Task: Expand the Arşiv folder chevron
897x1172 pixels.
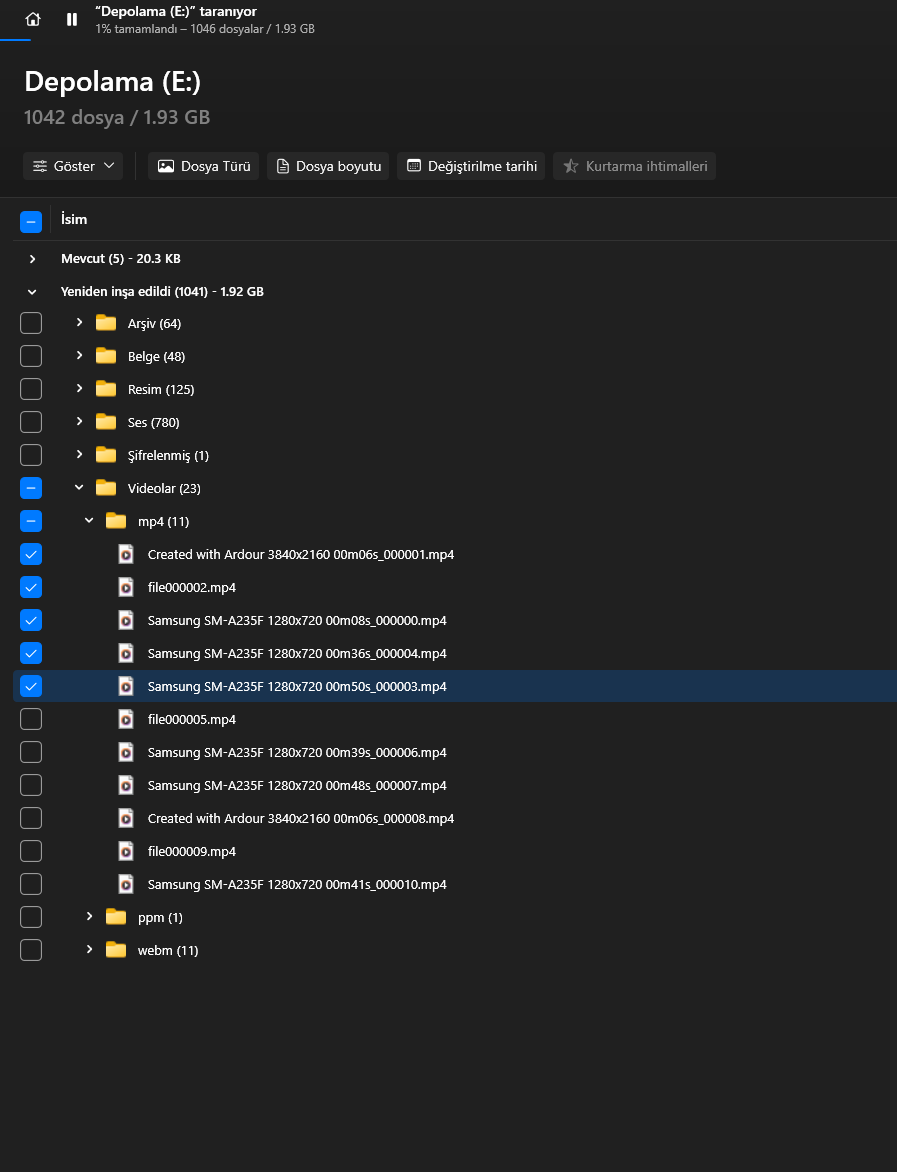Action: pos(79,322)
